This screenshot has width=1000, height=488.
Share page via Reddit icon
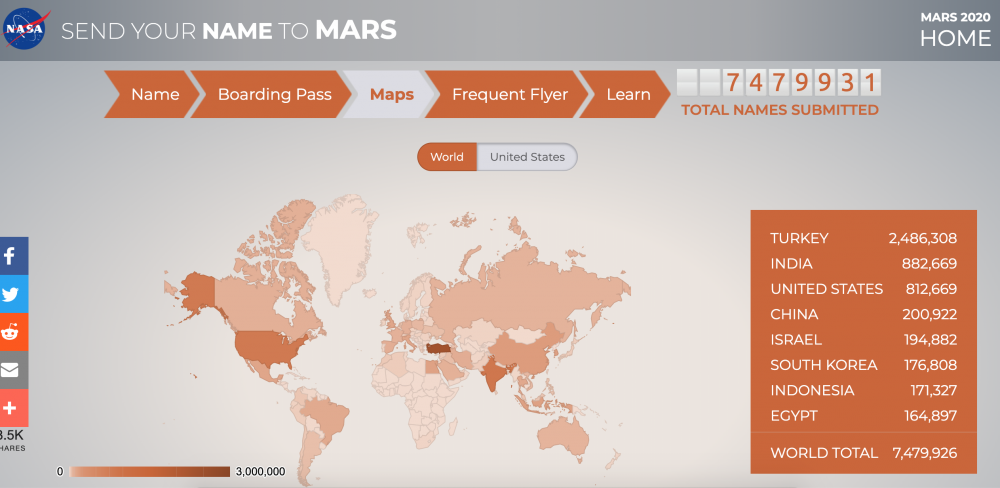click(12, 332)
